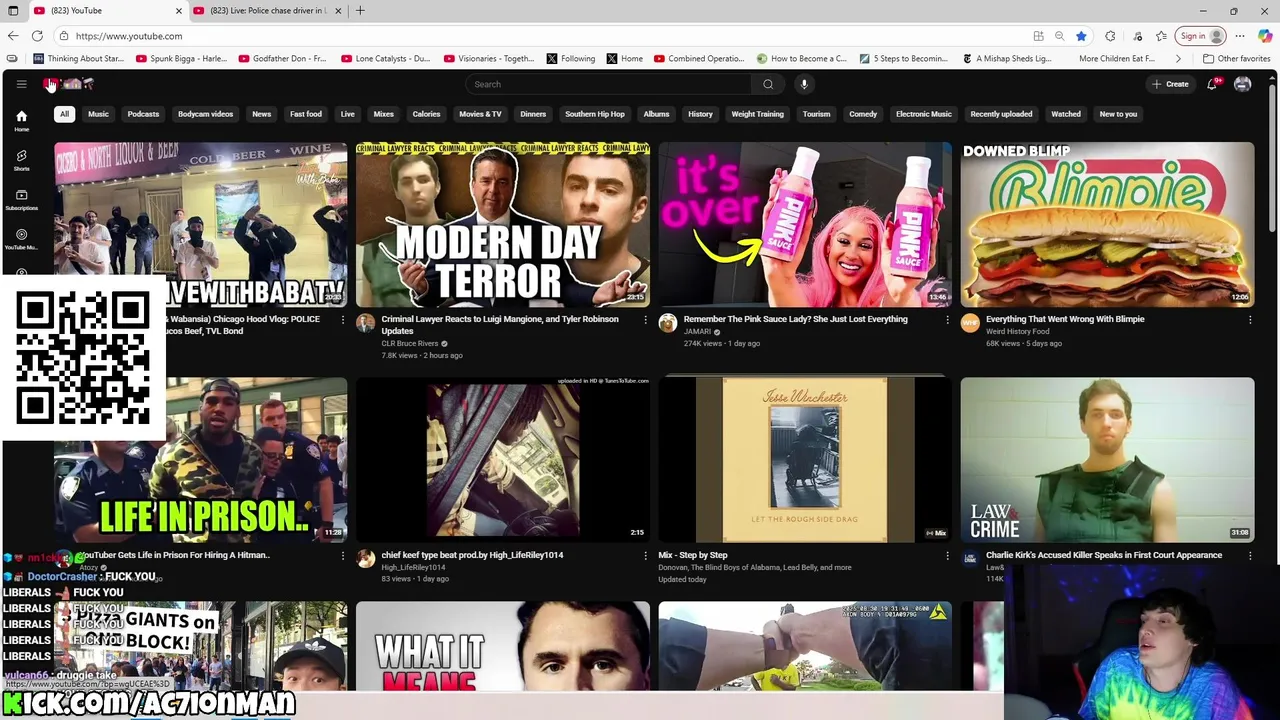The height and width of the screenshot is (720, 1280).
Task: Open the Following X bookmark
Action: [570, 59]
